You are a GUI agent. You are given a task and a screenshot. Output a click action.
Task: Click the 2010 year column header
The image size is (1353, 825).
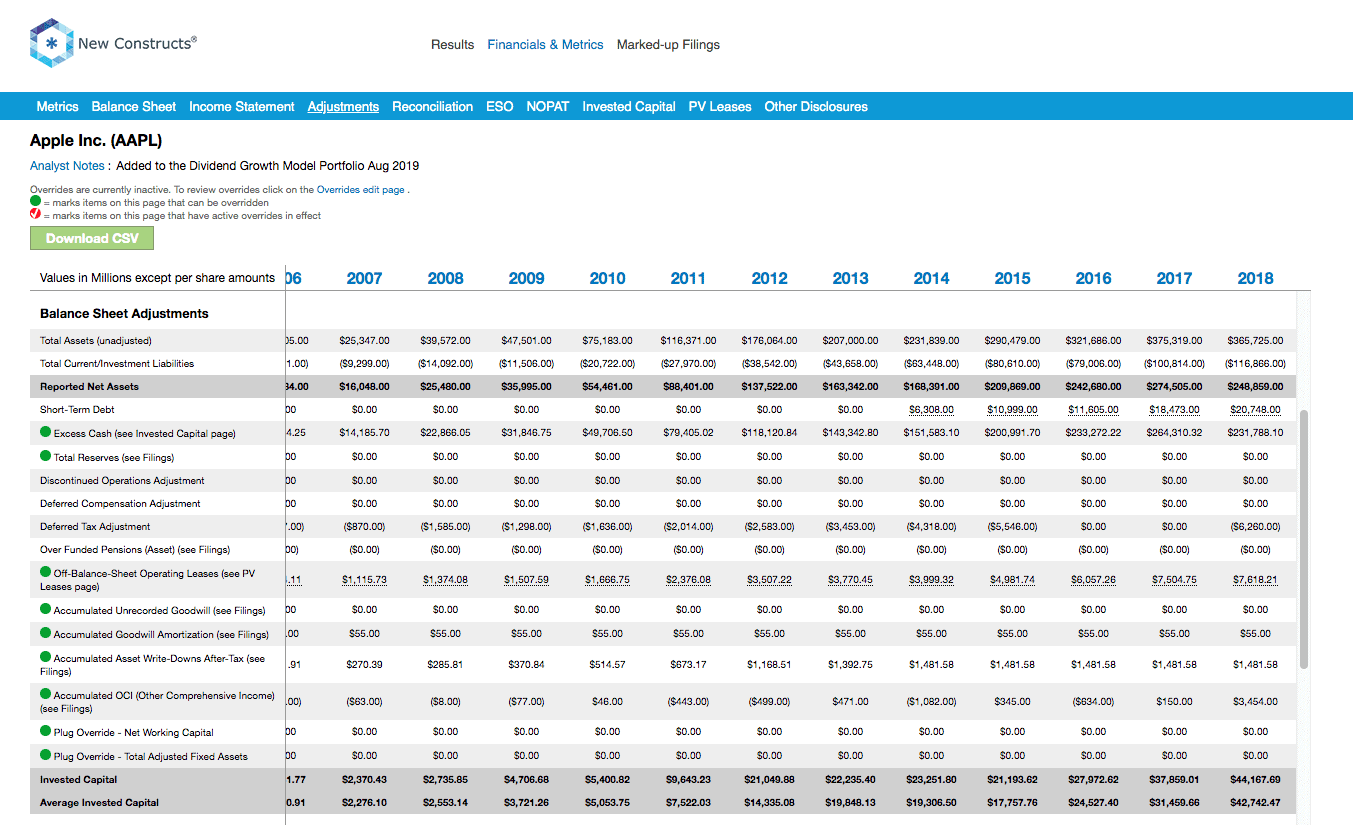point(607,279)
